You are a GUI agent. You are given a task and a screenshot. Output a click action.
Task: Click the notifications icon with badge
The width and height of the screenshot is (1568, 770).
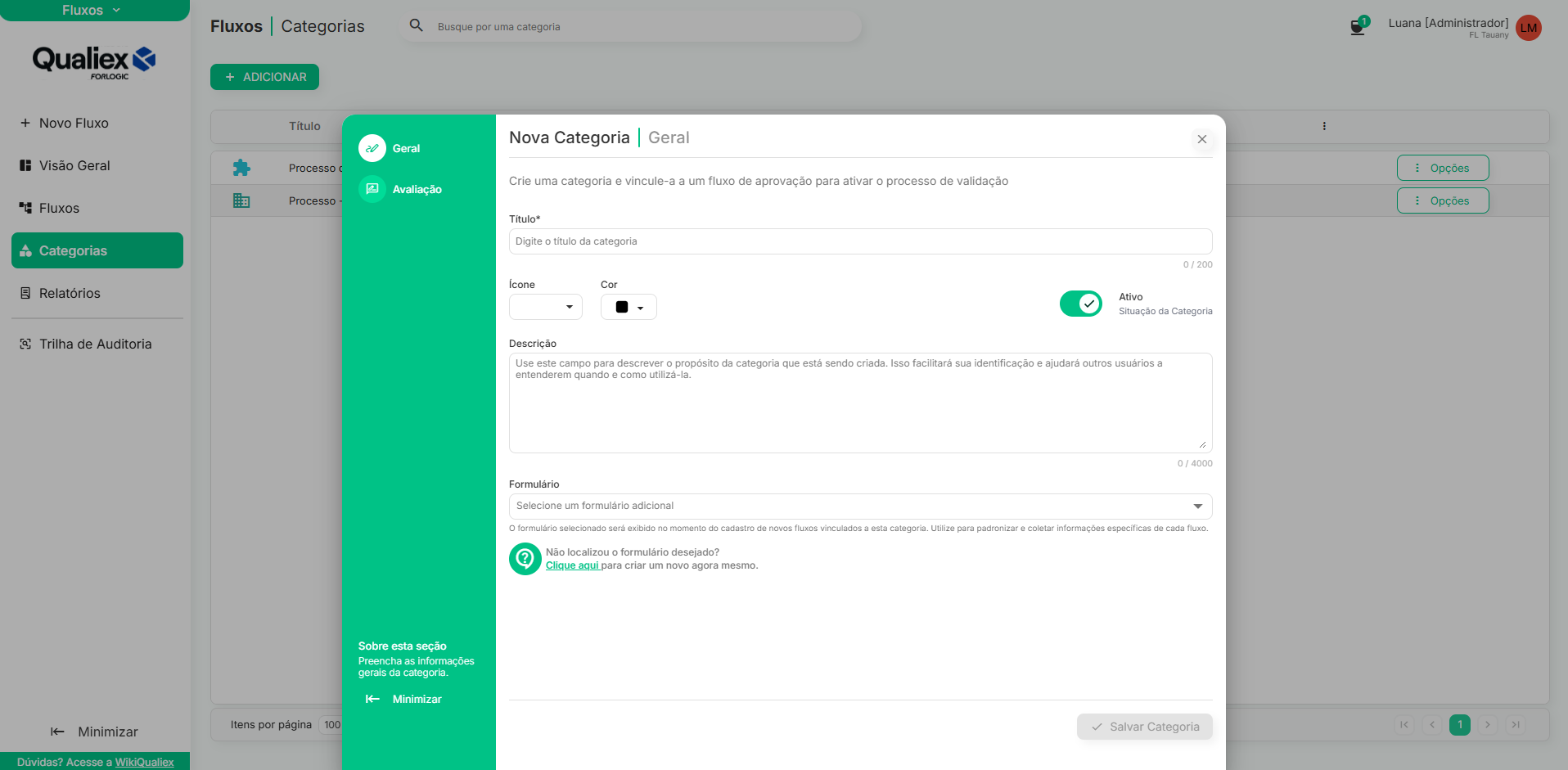pyautogui.click(x=1357, y=27)
